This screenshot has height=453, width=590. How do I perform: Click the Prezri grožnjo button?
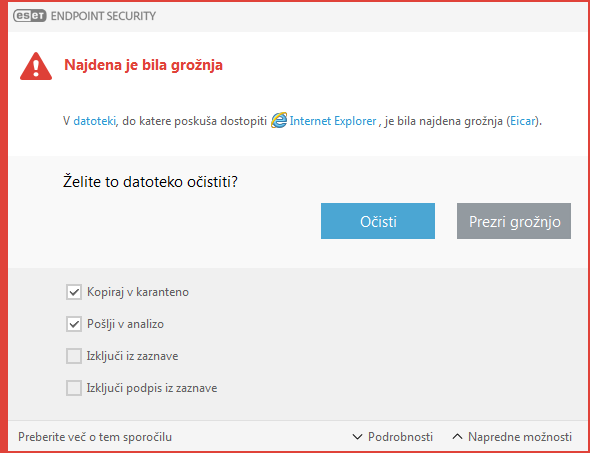tap(514, 221)
